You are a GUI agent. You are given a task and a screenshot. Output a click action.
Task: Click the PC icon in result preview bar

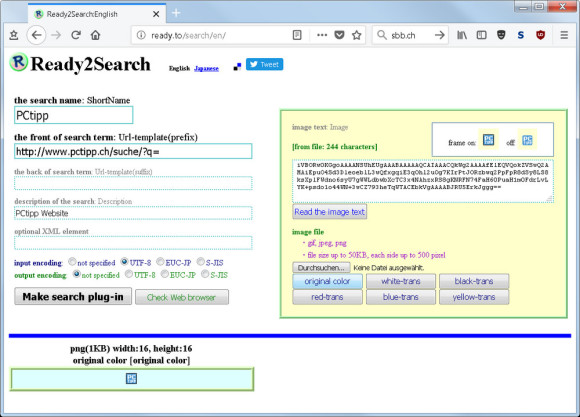(131, 379)
